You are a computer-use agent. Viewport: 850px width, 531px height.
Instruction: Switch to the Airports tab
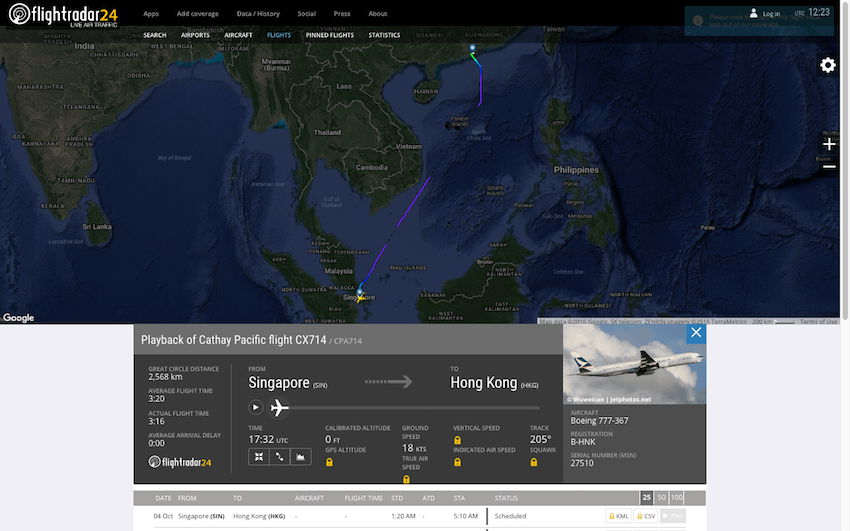pos(195,35)
